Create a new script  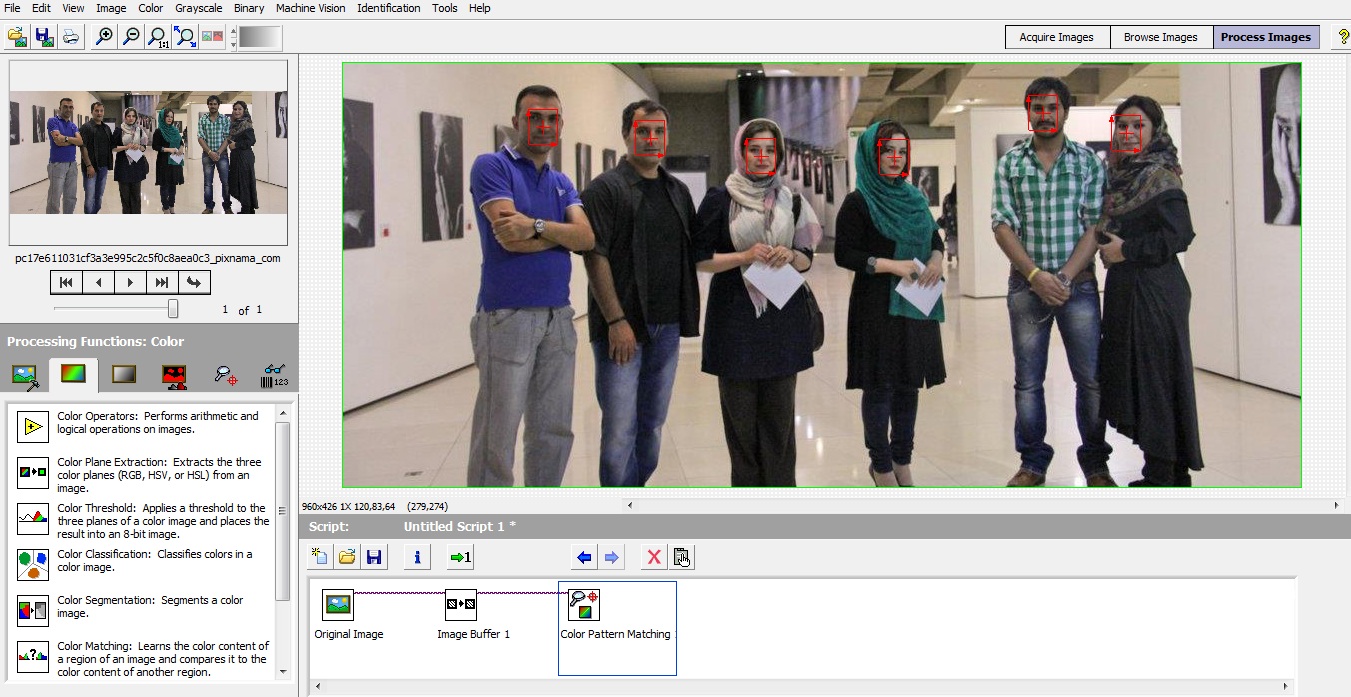coord(320,557)
